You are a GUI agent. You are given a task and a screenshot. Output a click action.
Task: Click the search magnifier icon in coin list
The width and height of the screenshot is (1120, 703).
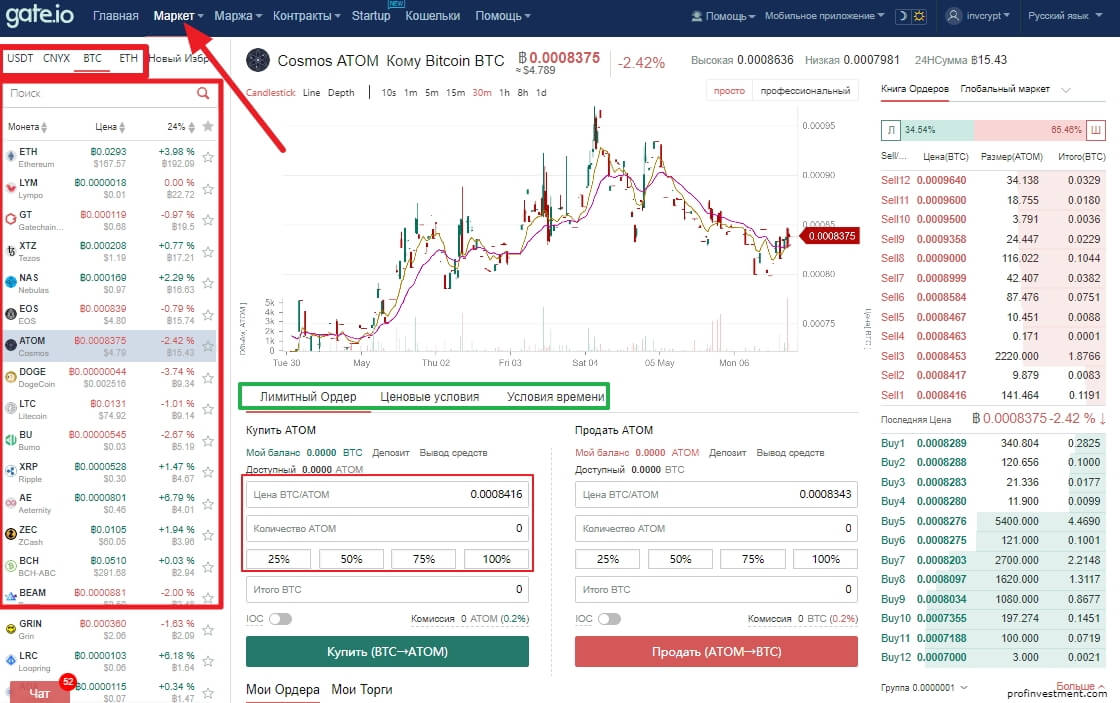coord(203,93)
